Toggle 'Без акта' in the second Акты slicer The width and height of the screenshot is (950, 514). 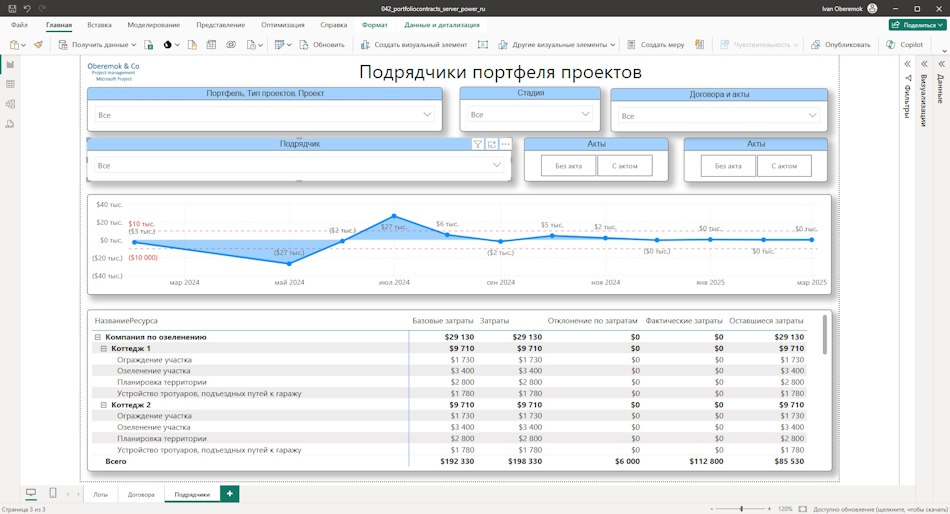728,165
